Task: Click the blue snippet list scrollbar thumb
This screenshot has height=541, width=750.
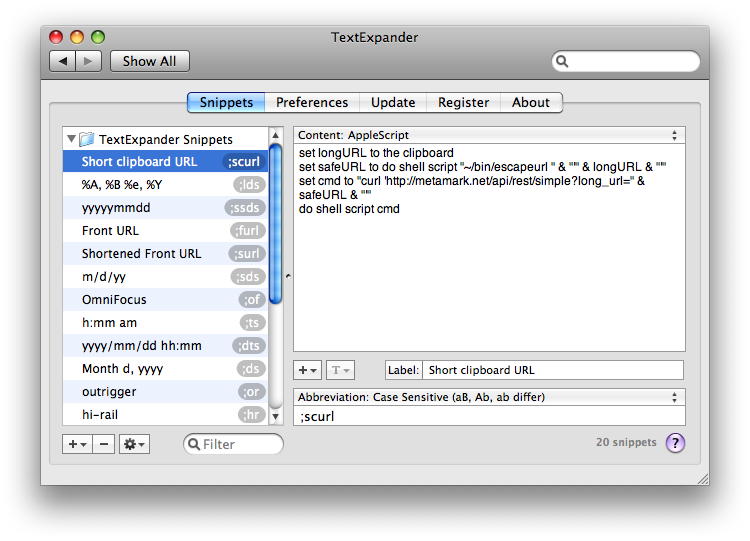Action: pyautogui.click(x=276, y=224)
